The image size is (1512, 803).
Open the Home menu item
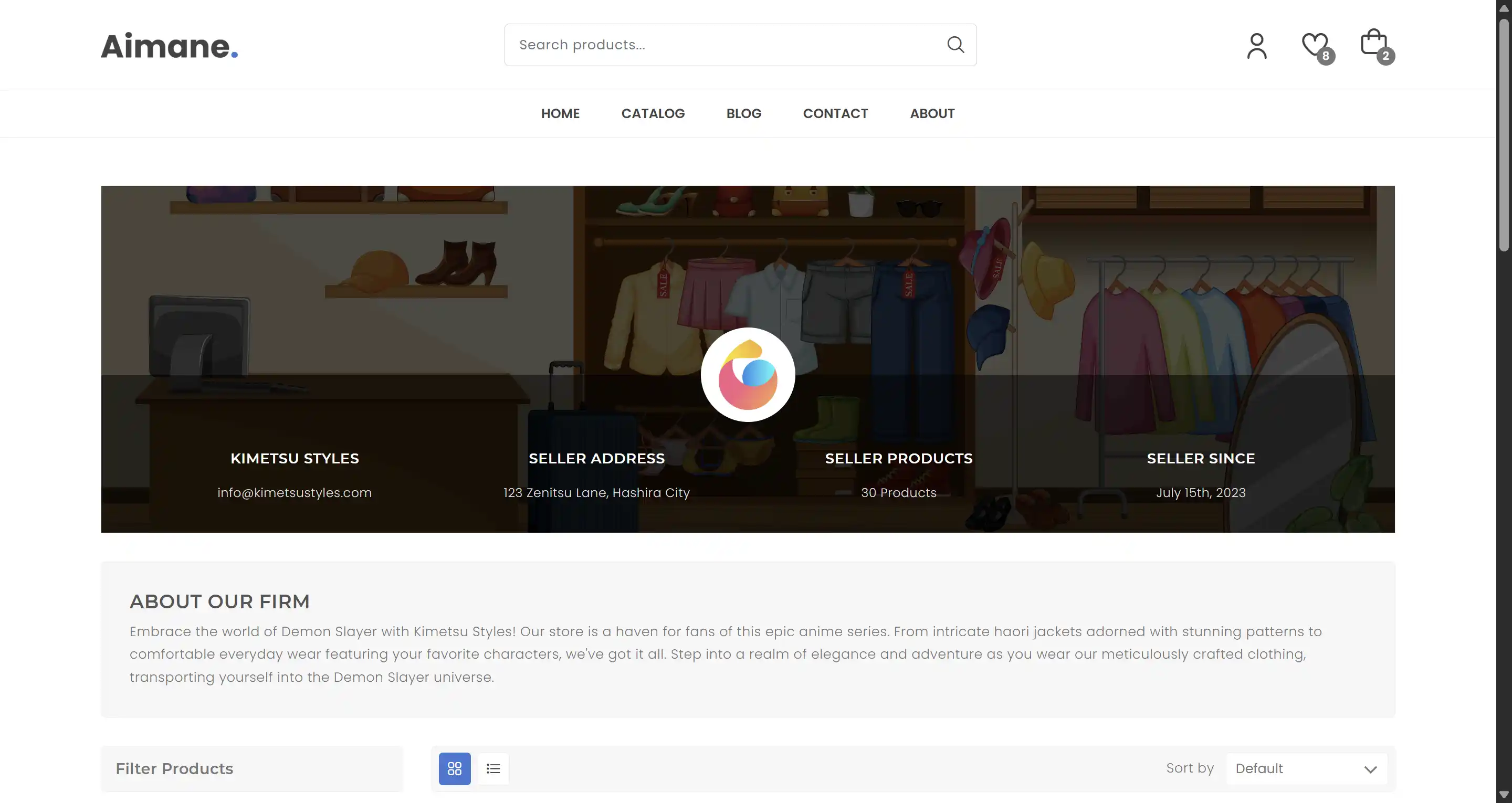click(560, 114)
